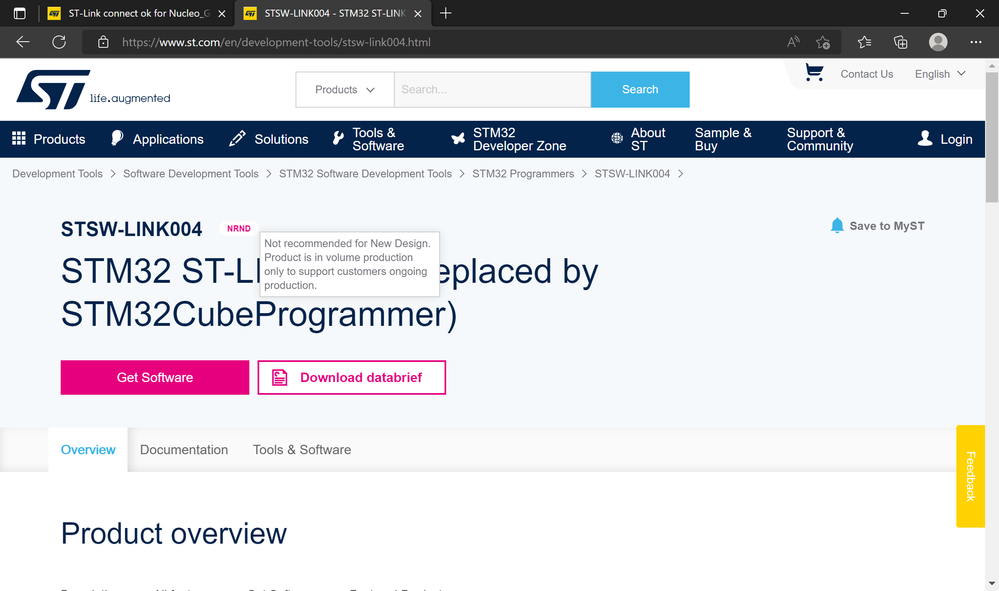Open the shopping cart icon

tap(814, 73)
